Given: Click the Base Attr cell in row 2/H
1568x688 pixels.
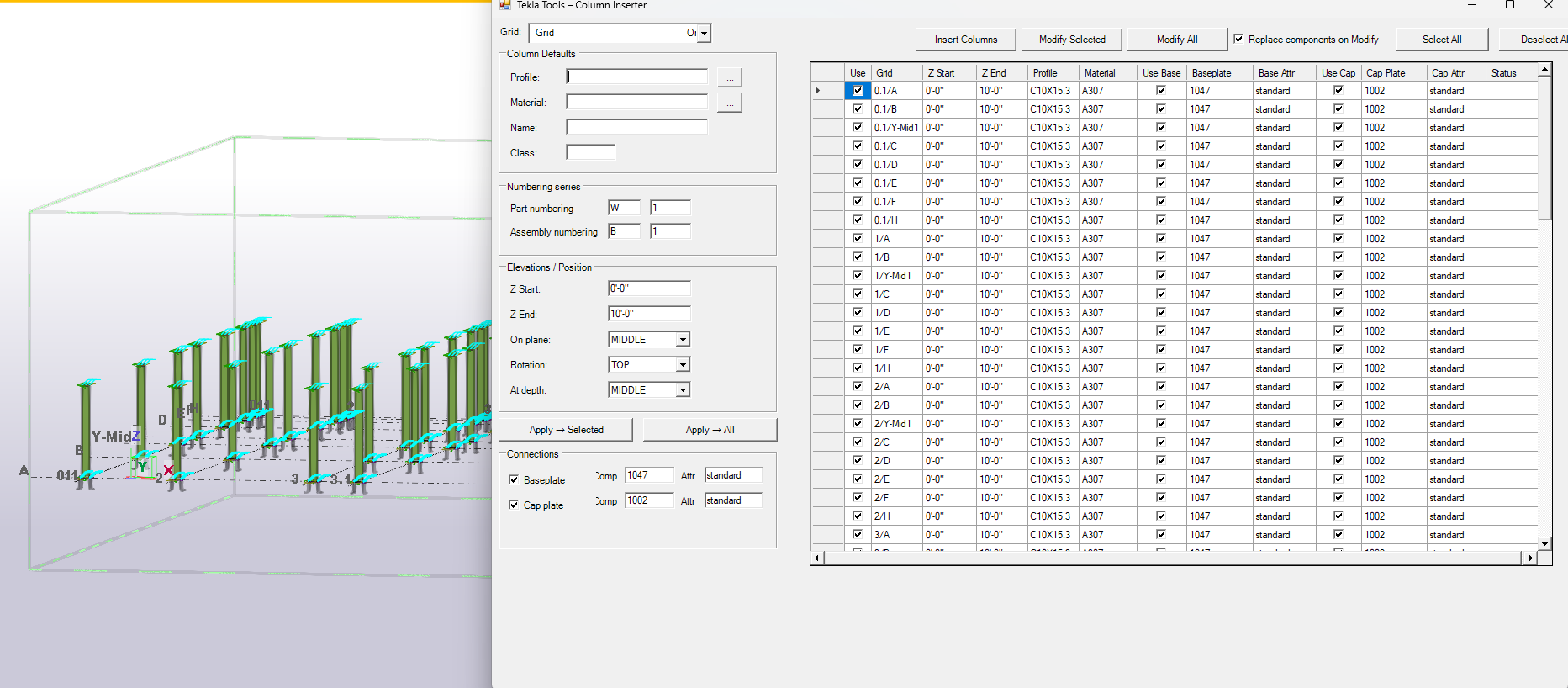Looking at the screenshot, I should tap(1284, 516).
